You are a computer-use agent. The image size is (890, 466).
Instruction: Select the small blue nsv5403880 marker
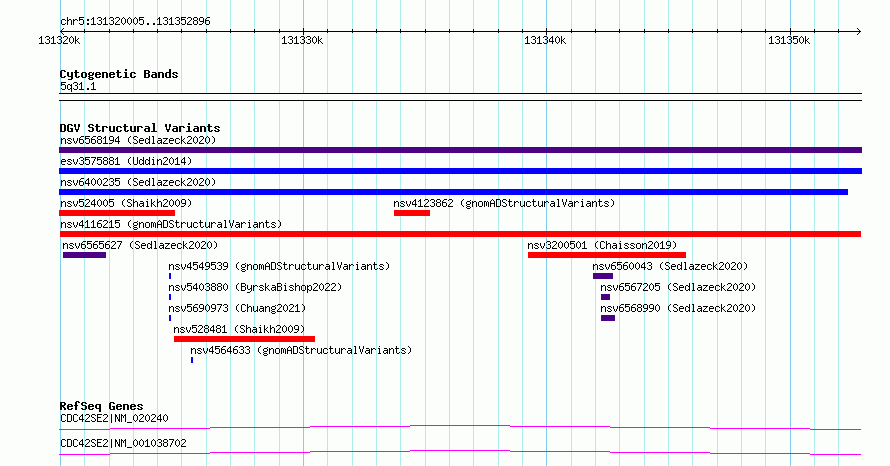click(x=170, y=297)
